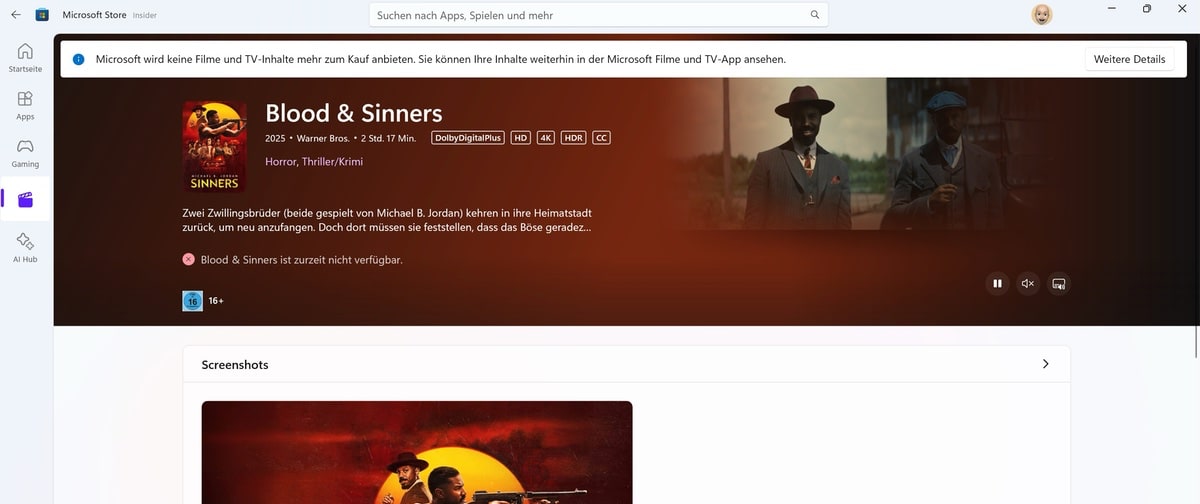Click the Horror, Thriller/Krimi genre link

point(314,161)
